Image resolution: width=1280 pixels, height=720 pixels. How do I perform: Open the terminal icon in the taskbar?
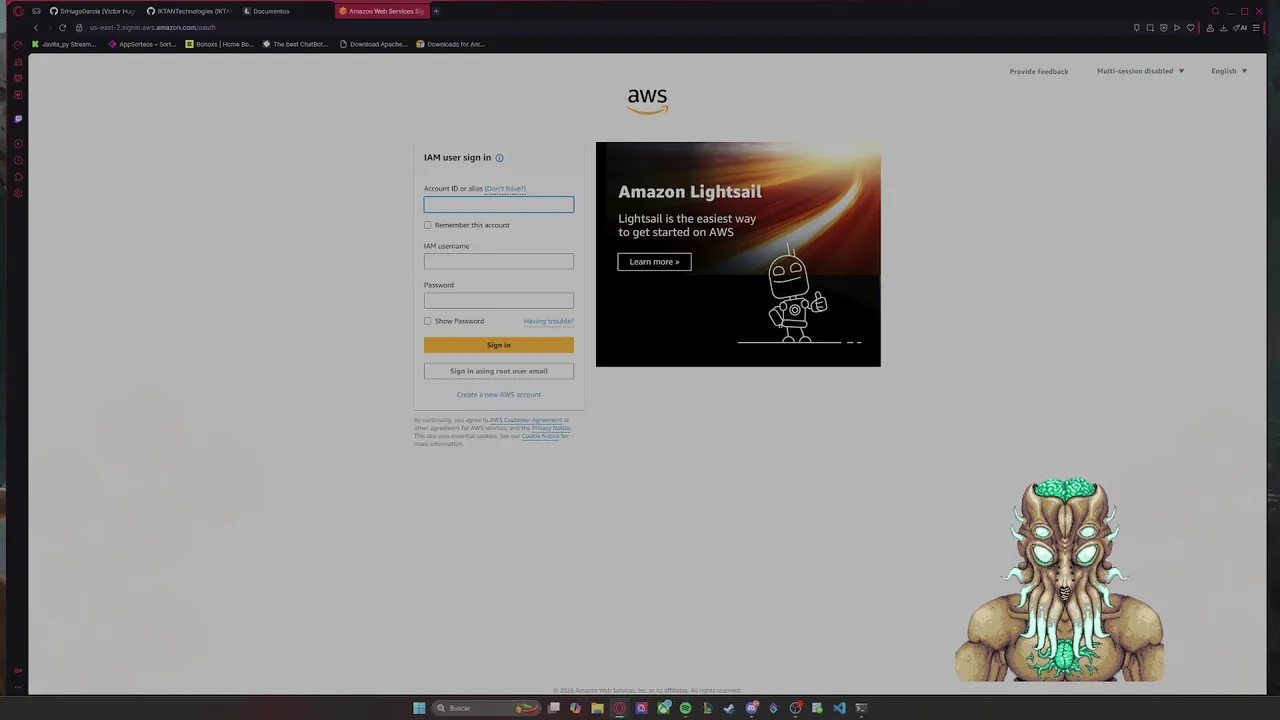click(861, 708)
